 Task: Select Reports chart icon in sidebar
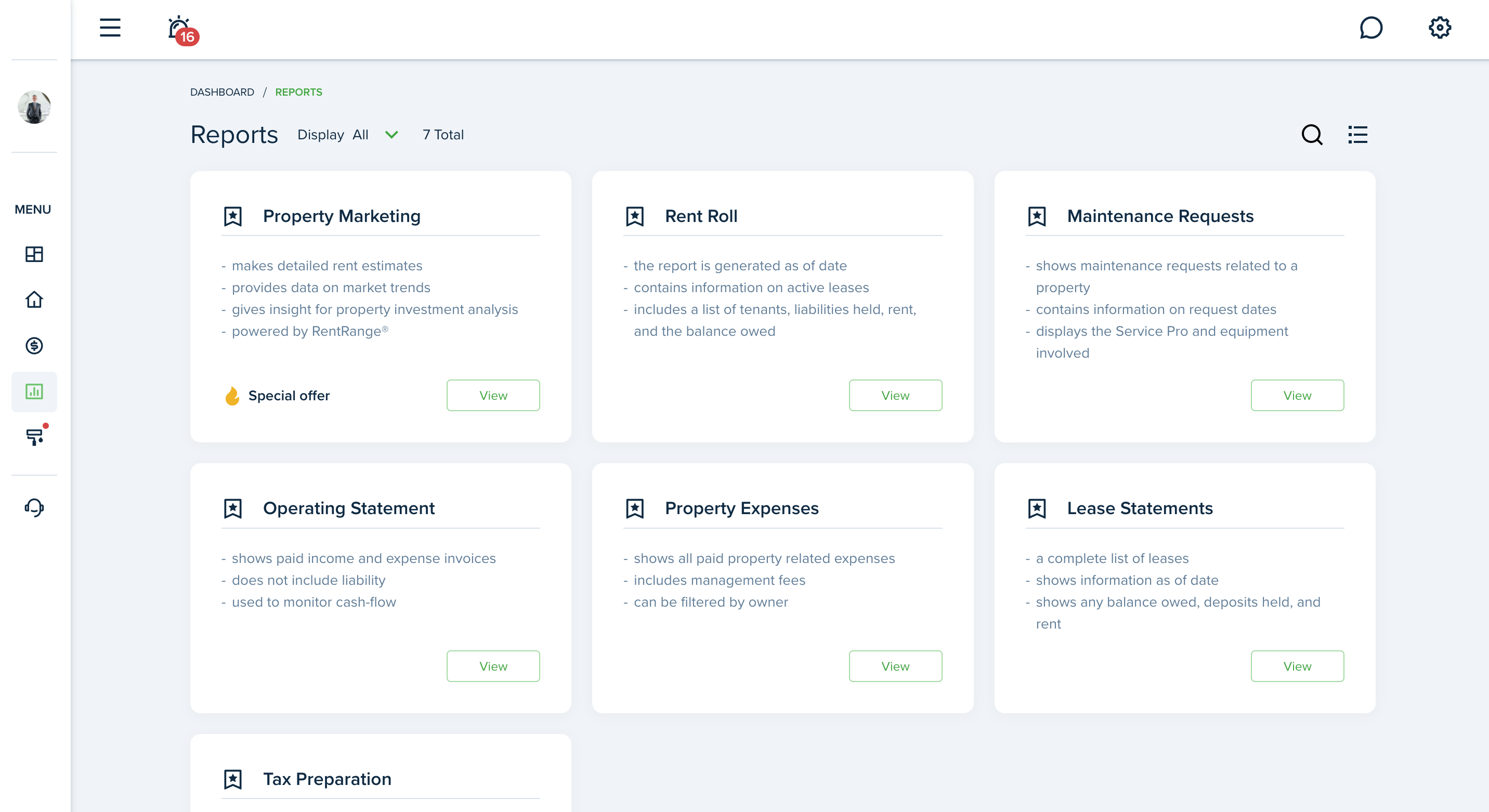pyautogui.click(x=34, y=391)
